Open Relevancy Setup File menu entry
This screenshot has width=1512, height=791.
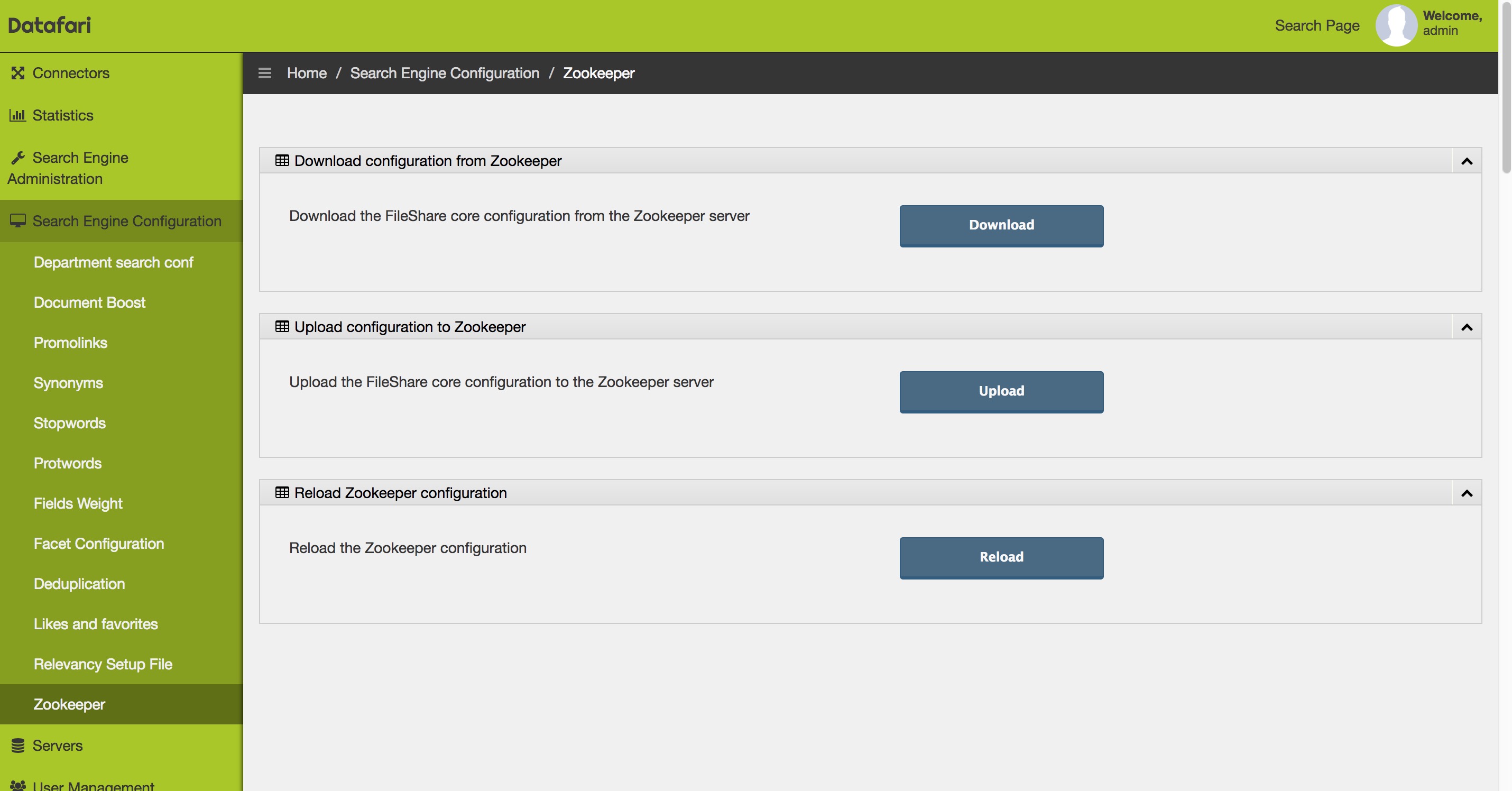(103, 664)
